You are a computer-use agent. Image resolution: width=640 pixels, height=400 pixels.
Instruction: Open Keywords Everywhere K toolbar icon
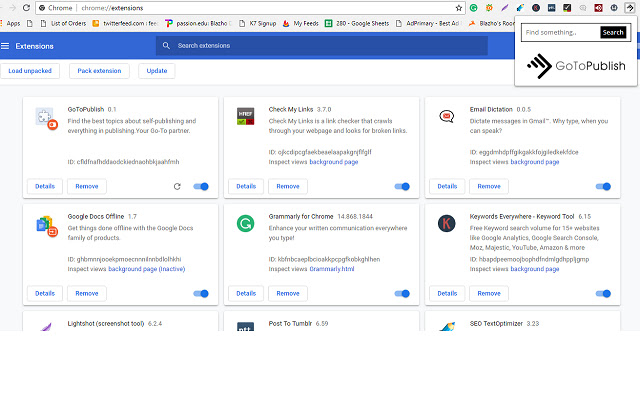[x=536, y=8]
